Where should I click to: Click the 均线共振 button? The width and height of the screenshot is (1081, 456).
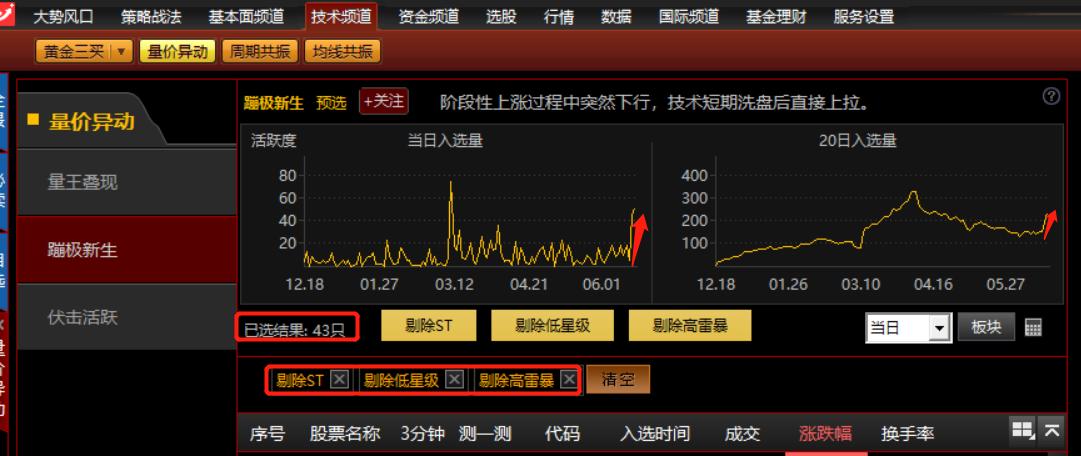[x=342, y=52]
